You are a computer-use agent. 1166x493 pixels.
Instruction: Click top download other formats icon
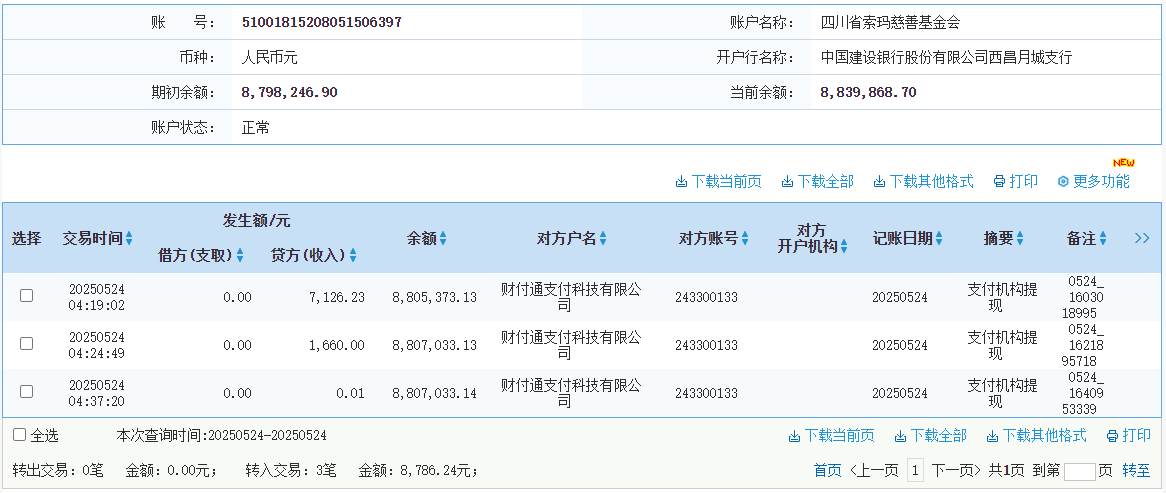coord(880,181)
